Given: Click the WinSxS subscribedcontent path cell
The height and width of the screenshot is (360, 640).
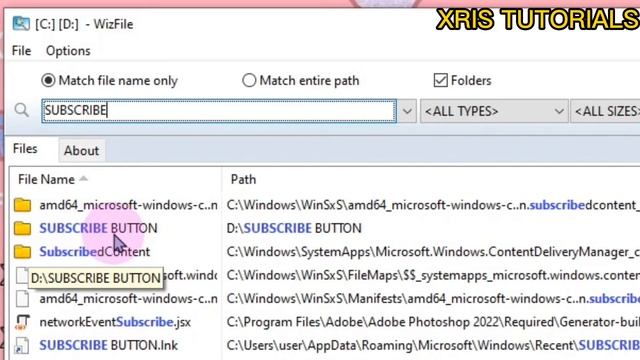Looking at the screenshot, I should pyautogui.click(x=433, y=205).
